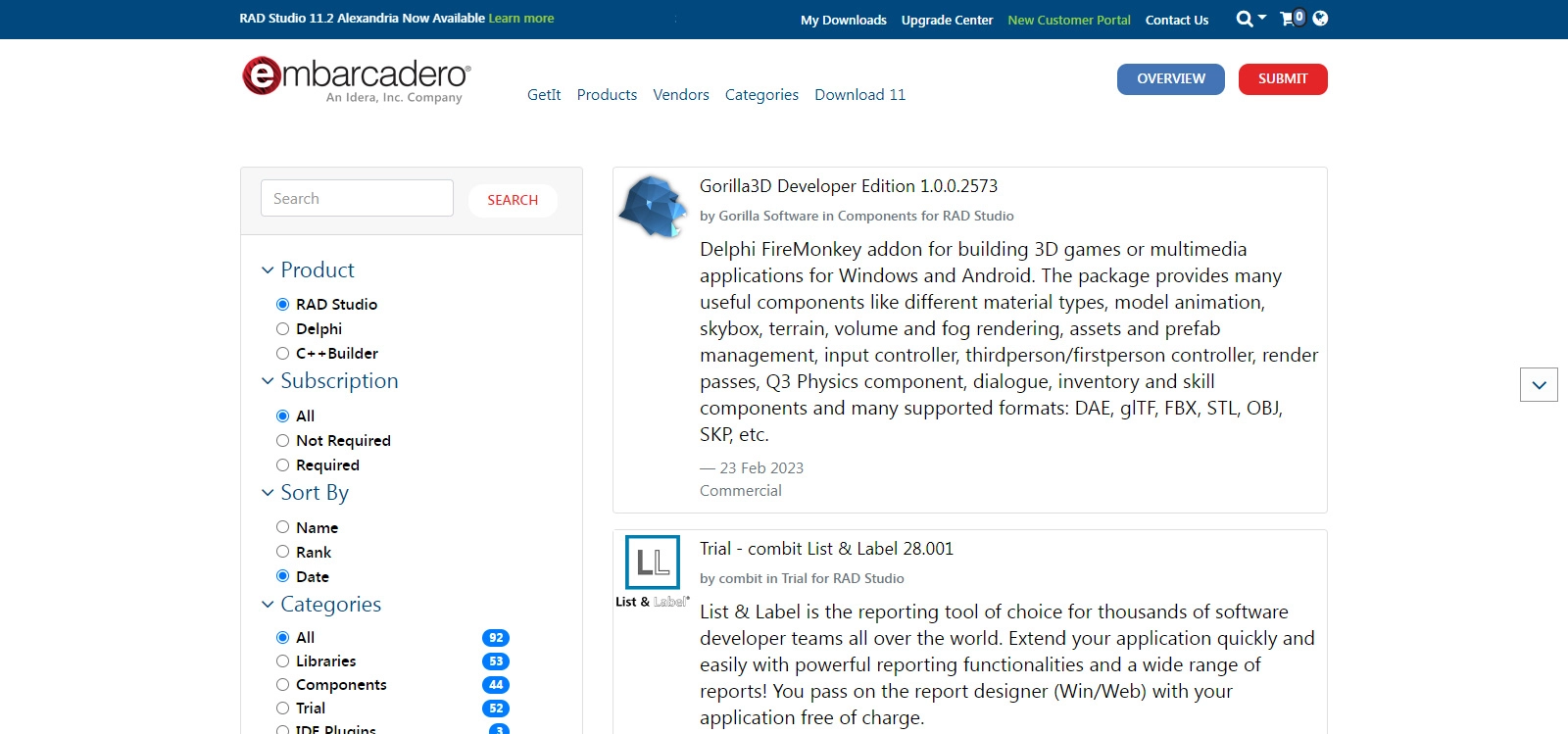Click the globe language icon
Image resolution: width=1568 pixels, height=734 pixels.
[1320, 19]
